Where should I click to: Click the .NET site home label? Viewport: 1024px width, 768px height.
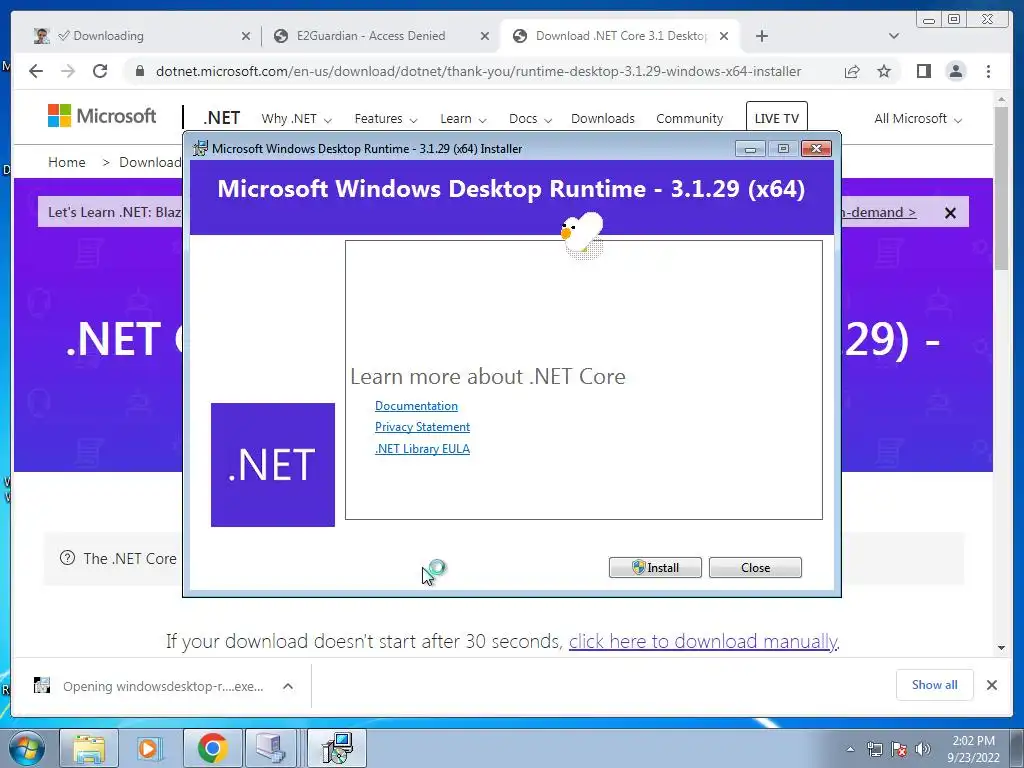[x=222, y=118]
